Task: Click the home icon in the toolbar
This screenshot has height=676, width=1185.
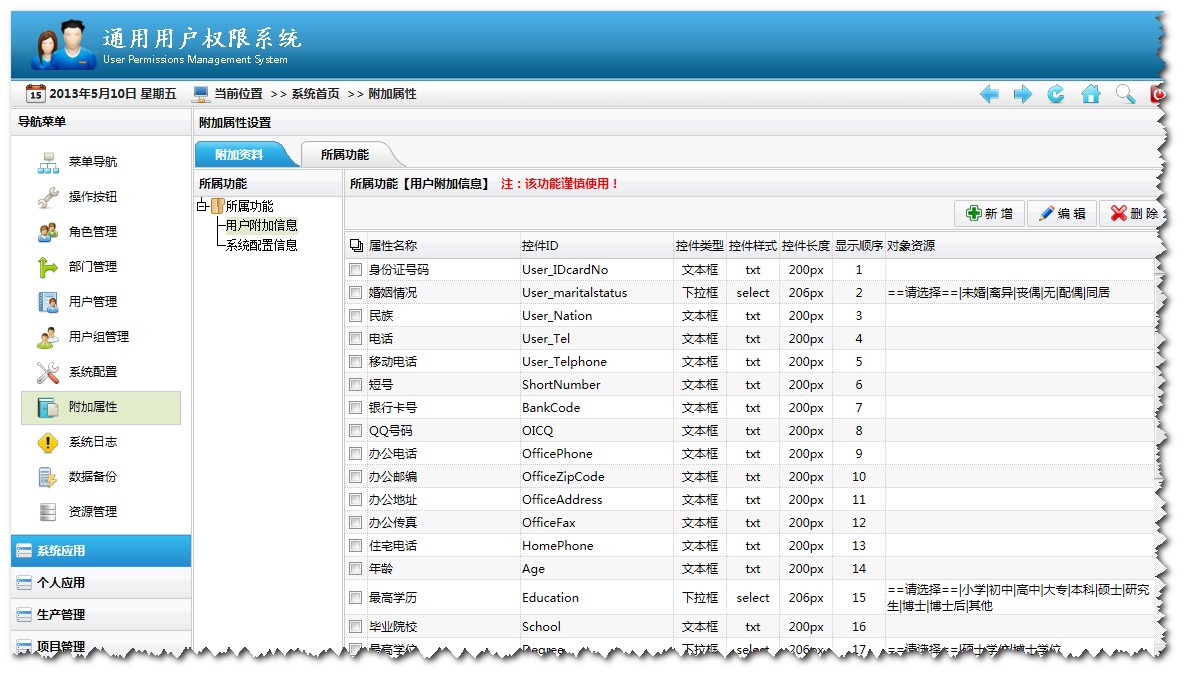Action: coord(1091,94)
